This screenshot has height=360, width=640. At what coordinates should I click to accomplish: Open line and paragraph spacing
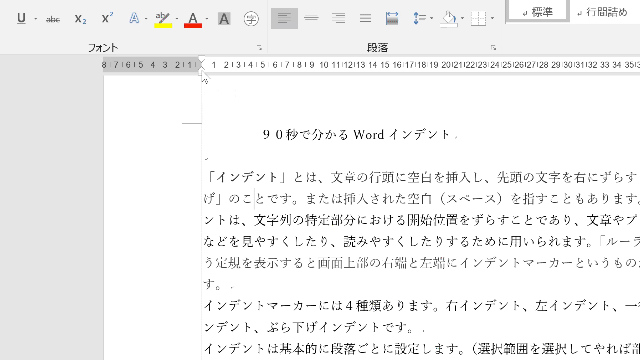(419, 18)
